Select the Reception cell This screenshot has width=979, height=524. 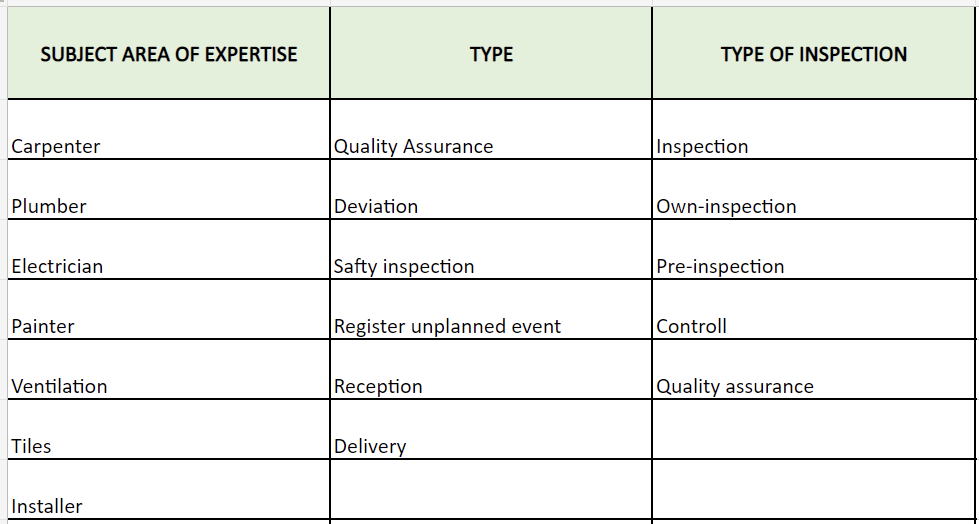pos(491,369)
